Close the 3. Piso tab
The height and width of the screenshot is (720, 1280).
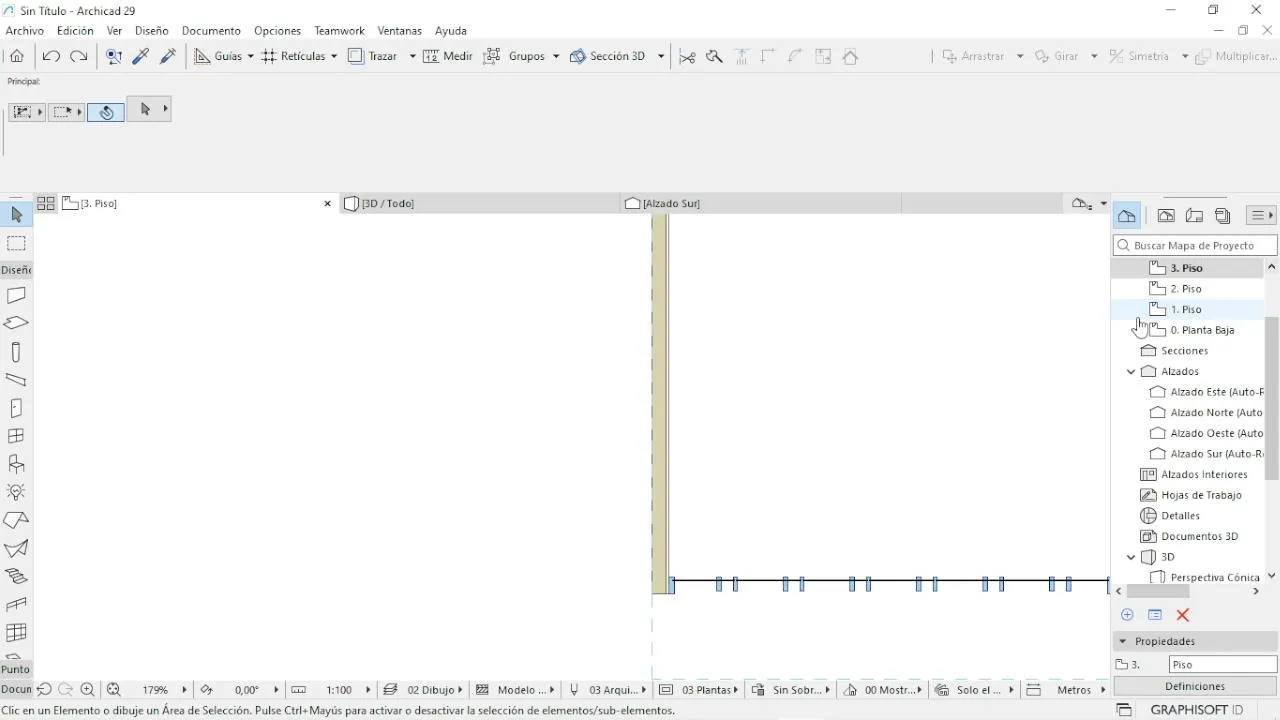pyautogui.click(x=327, y=204)
